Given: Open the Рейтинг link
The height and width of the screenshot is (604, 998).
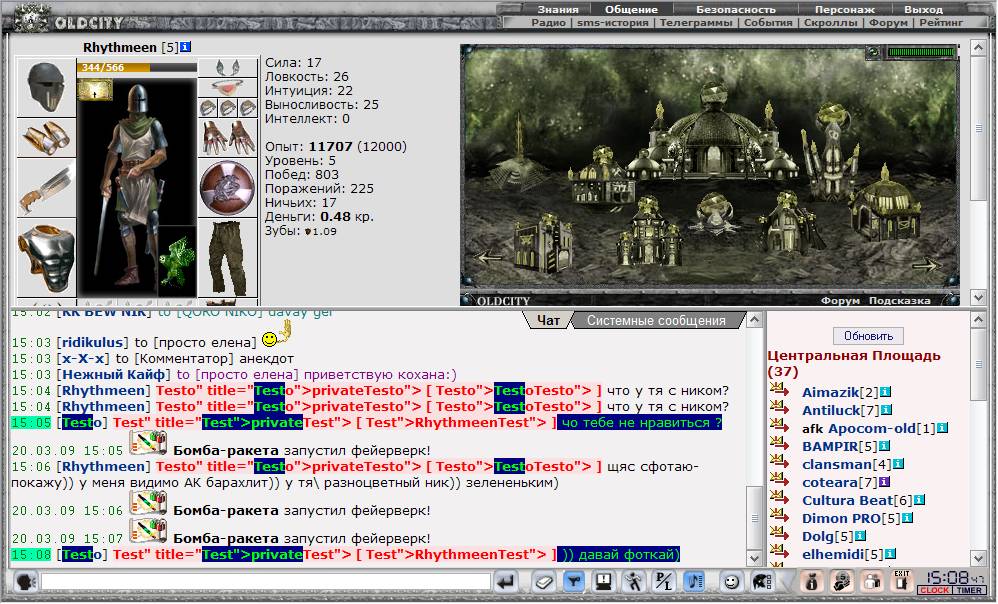Looking at the screenshot, I should [x=941, y=22].
